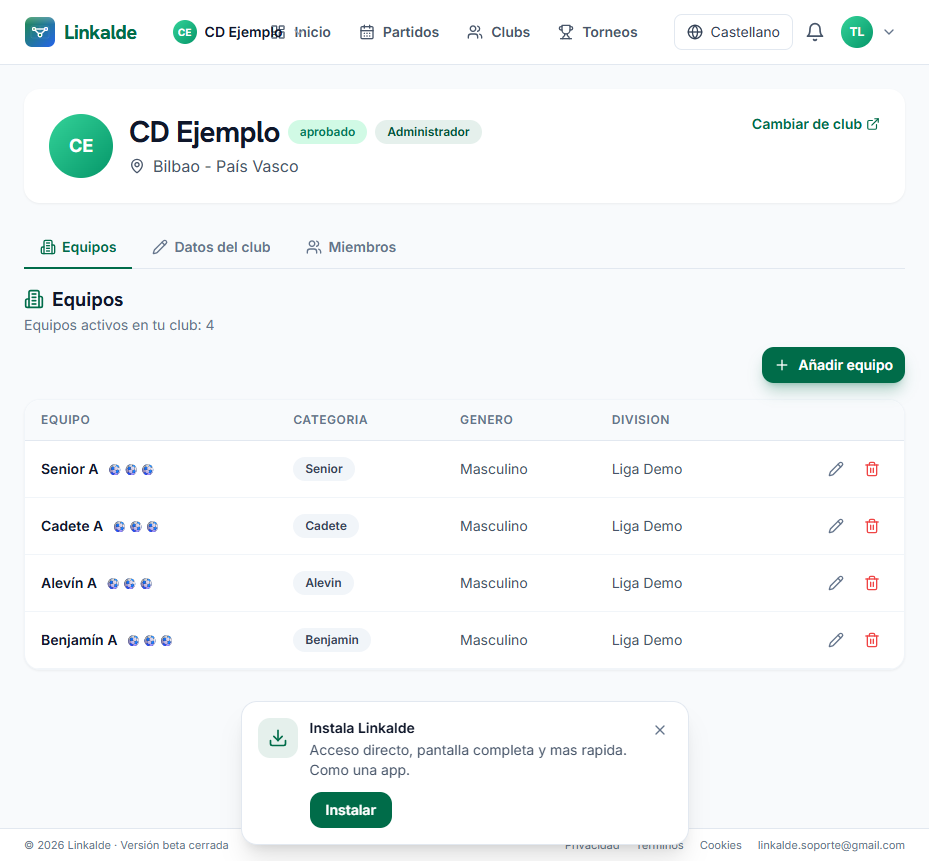Open the CD Ejemplo club switcher in navbar
The image size is (929, 861).
pyautogui.click(x=228, y=32)
